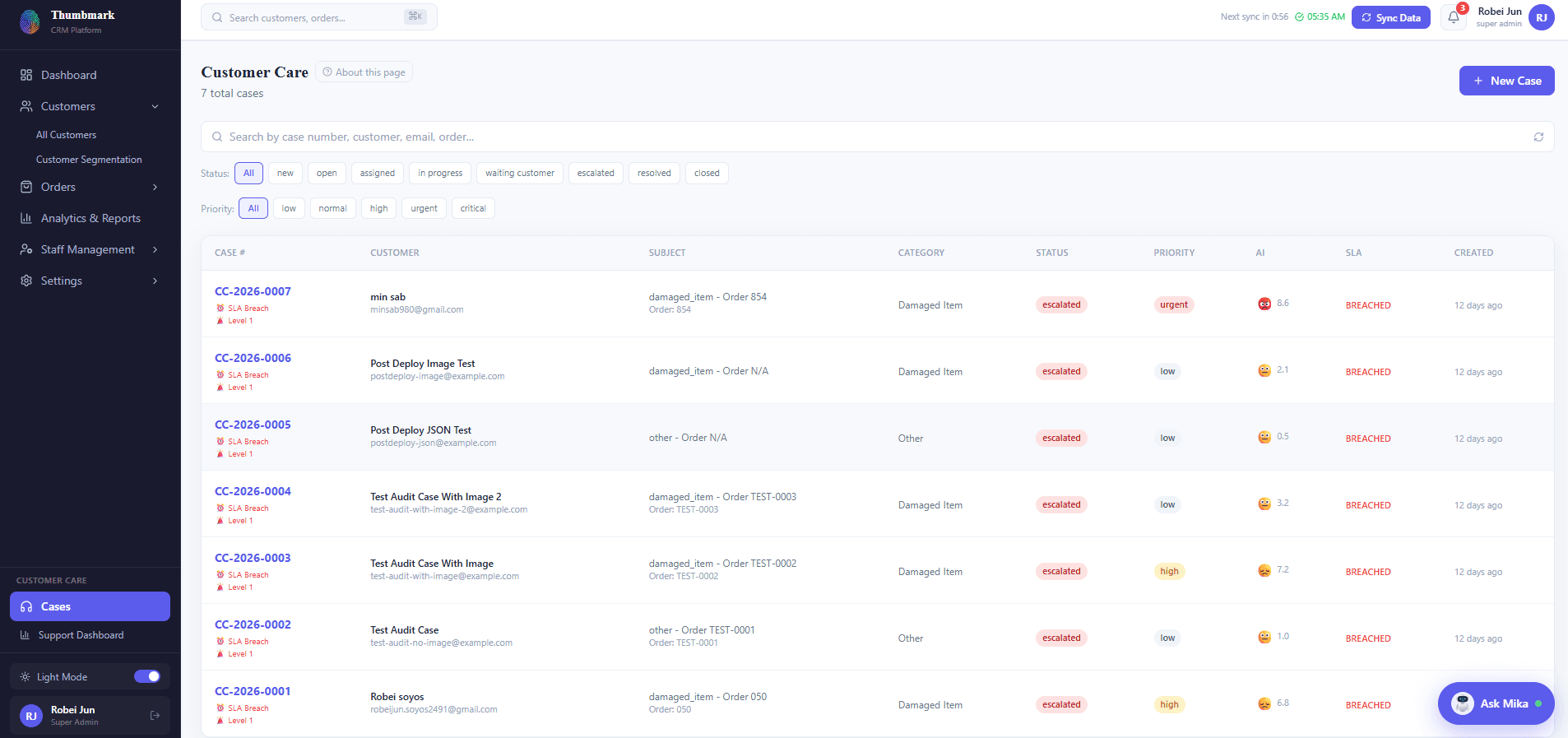Filter status by waiting customer
Viewport: 1568px width, 738px height.
(x=520, y=173)
